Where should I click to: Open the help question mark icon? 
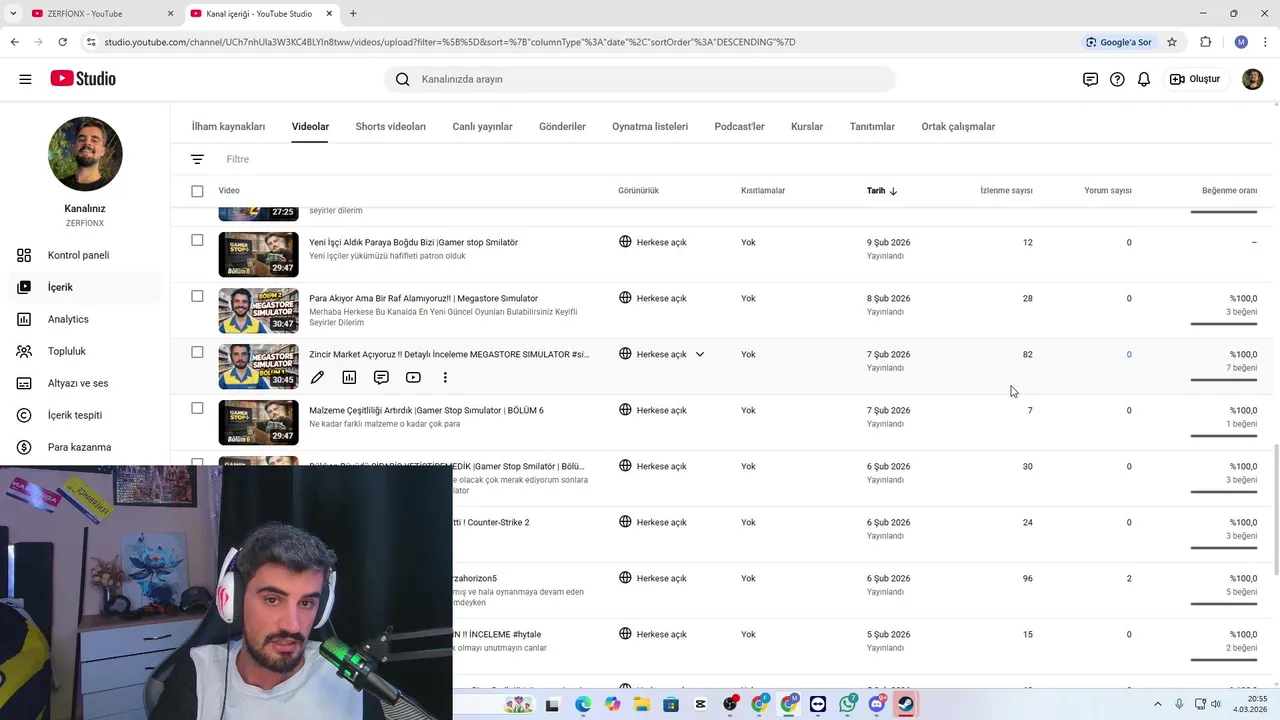[1117, 79]
